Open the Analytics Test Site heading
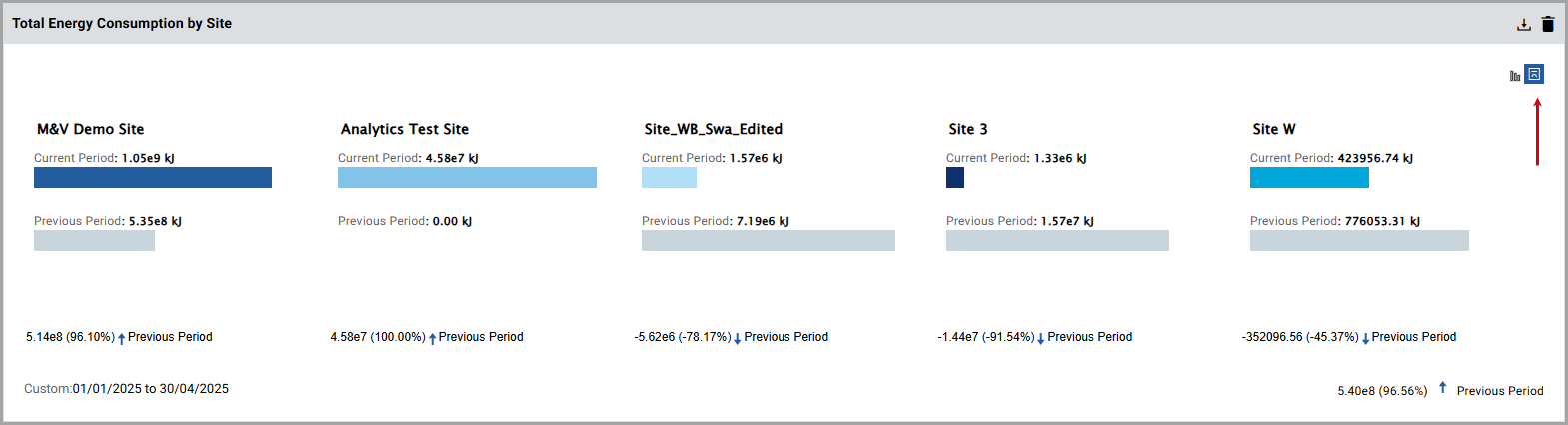Image resolution: width=1568 pixels, height=425 pixels. click(x=404, y=129)
